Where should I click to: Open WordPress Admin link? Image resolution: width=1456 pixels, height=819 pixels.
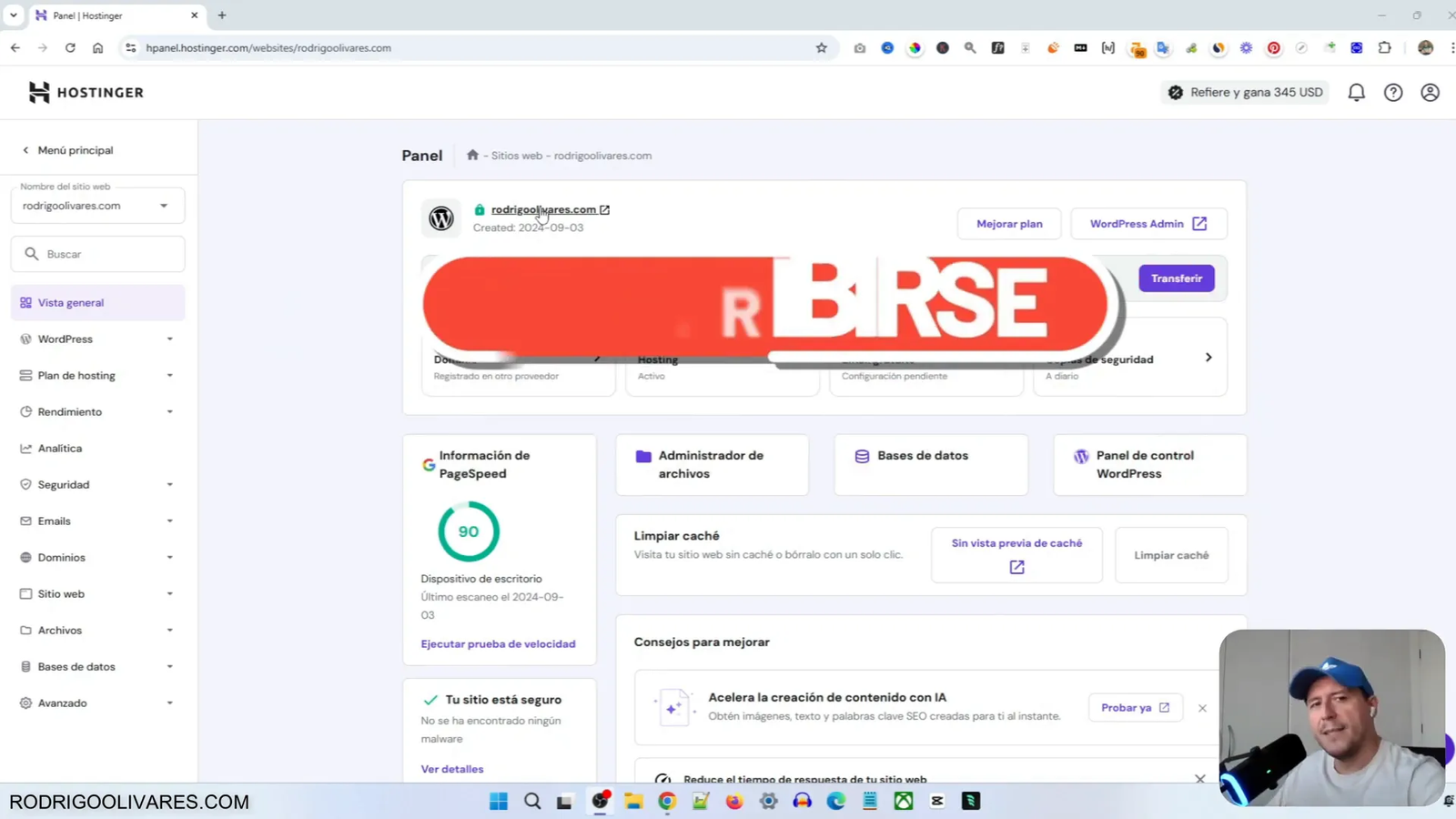tap(1148, 223)
